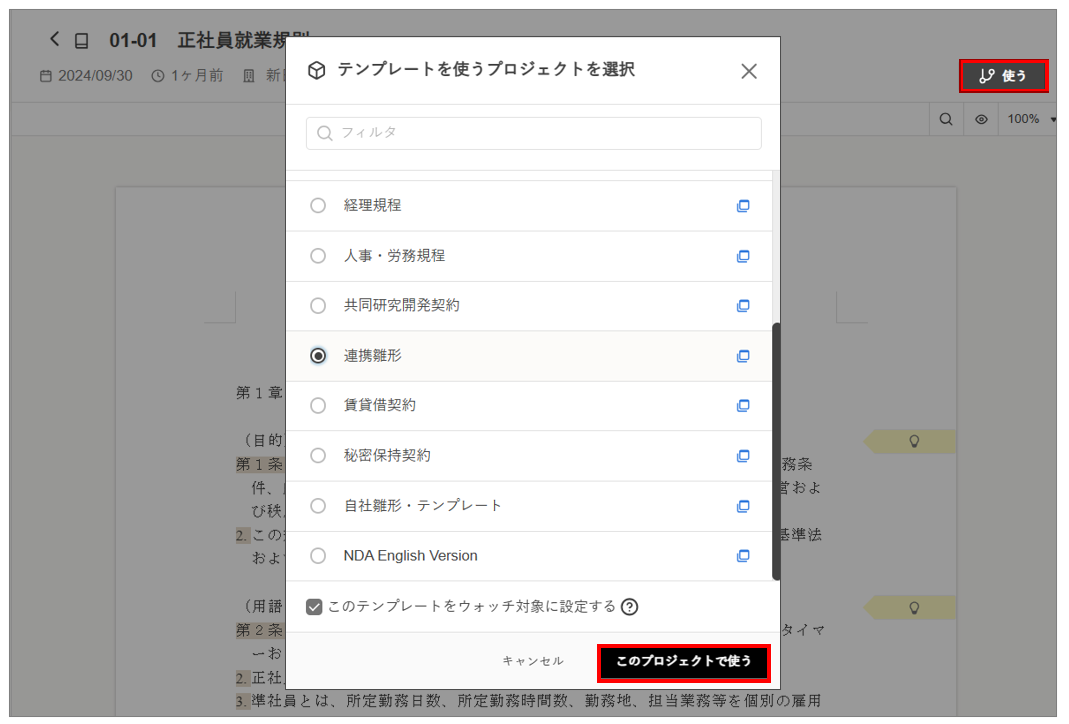Click the help question mark icon
This screenshot has width=1069, height=724.
click(629, 607)
